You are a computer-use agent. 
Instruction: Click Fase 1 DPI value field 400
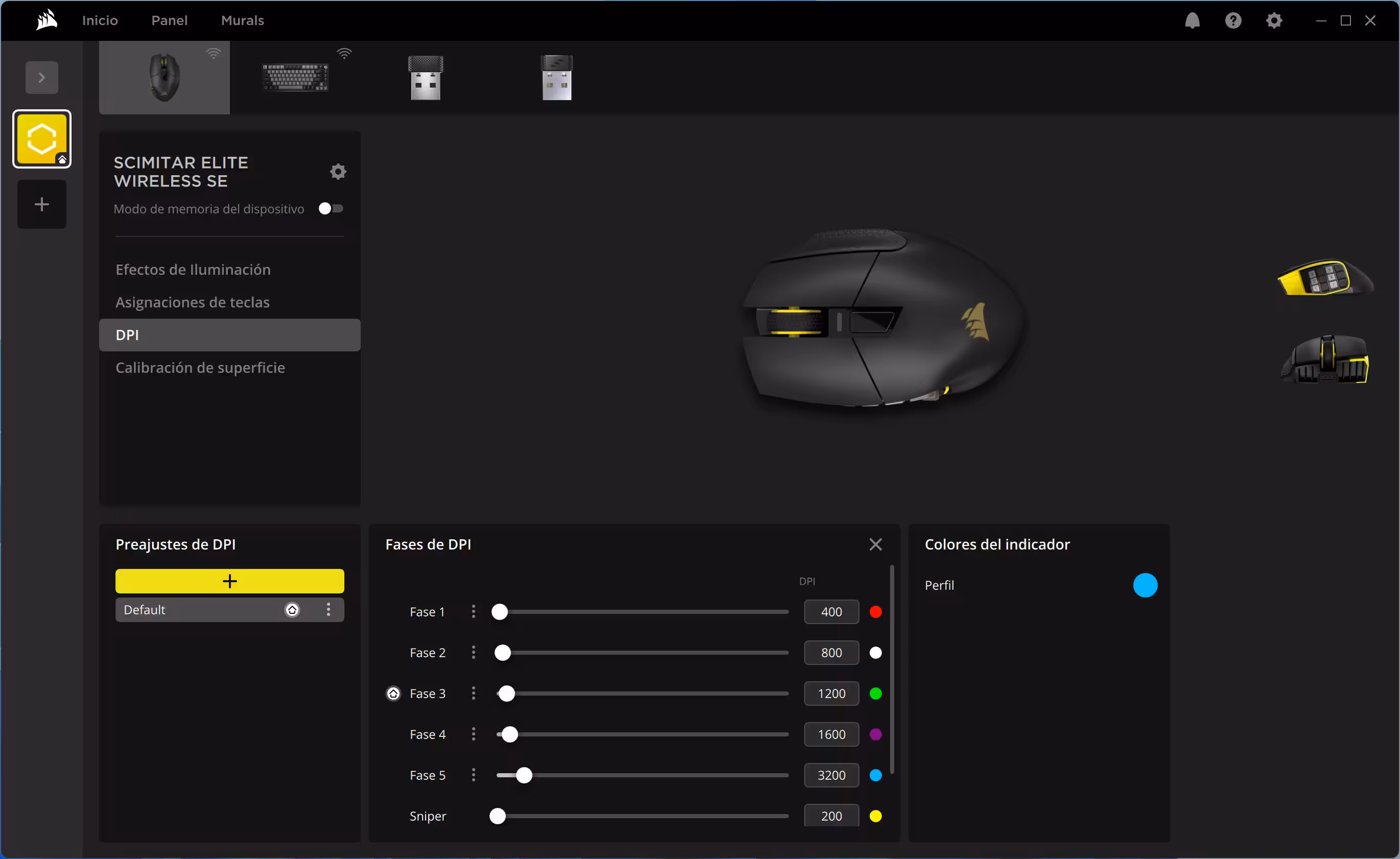tap(831, 612)
